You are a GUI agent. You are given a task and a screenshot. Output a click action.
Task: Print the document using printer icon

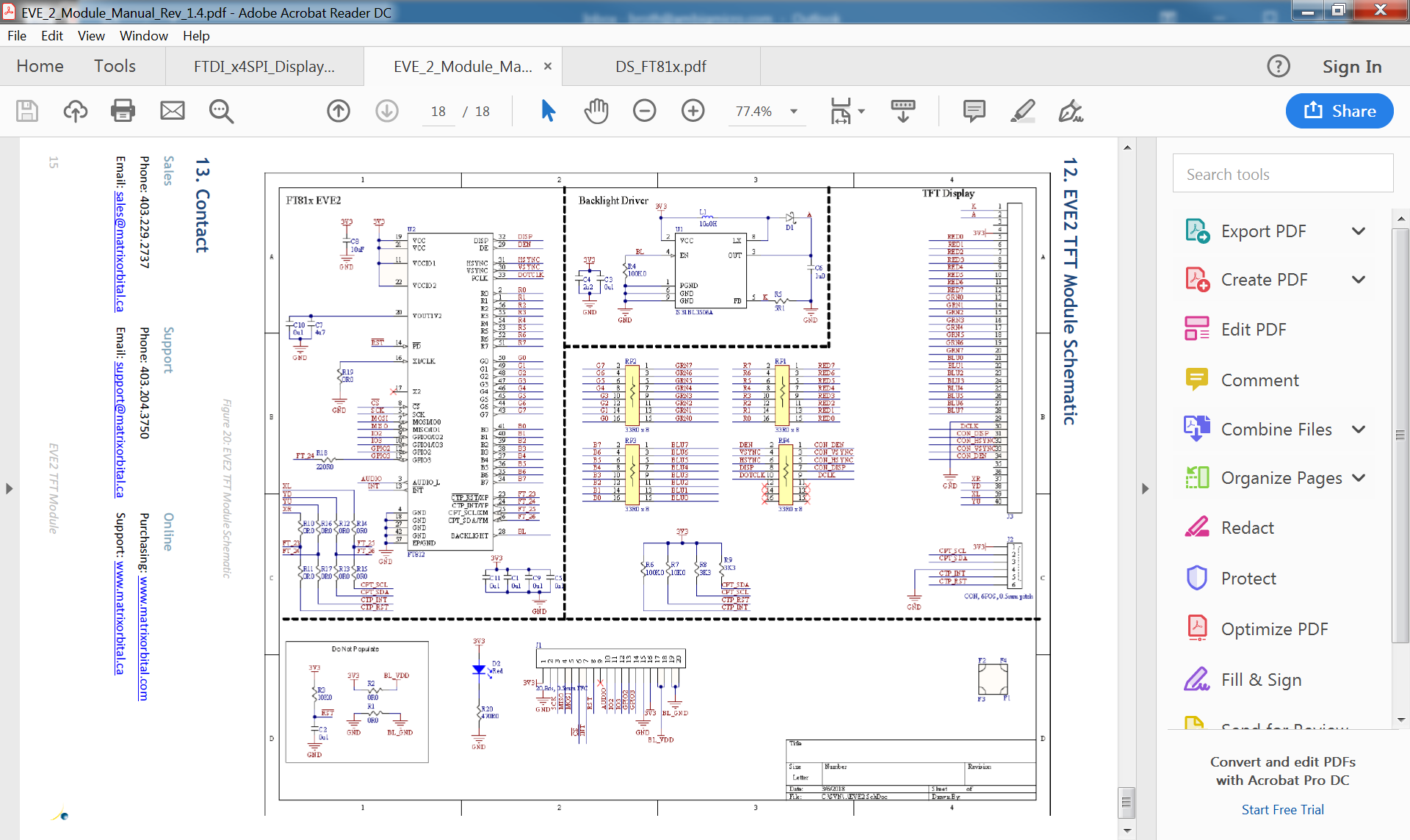(123, 111)
